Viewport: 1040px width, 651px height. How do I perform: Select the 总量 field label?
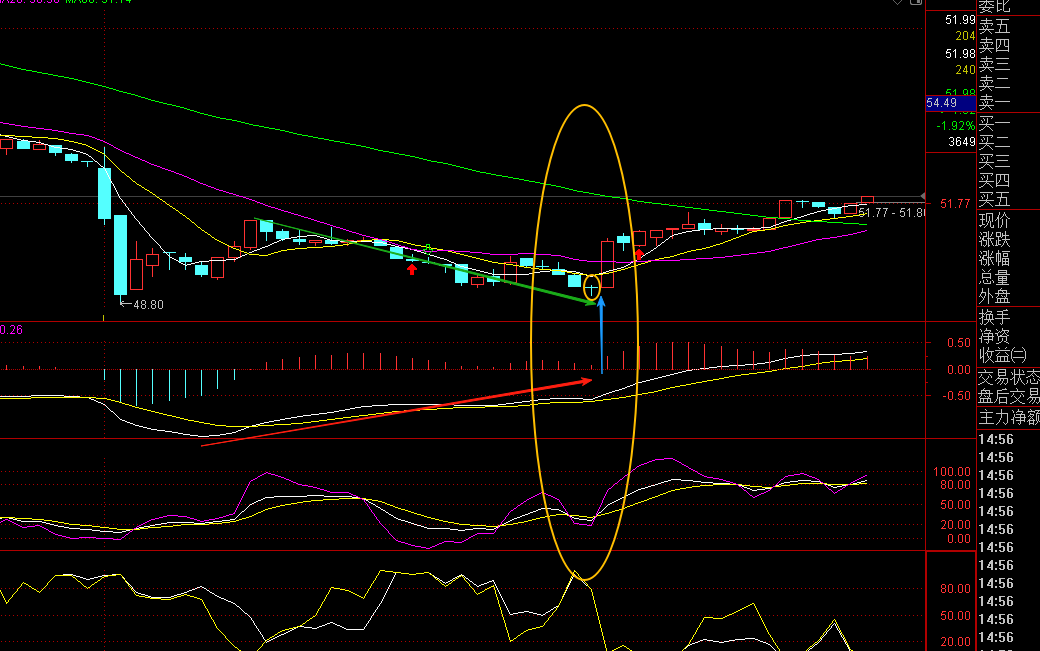coord(994,277)
